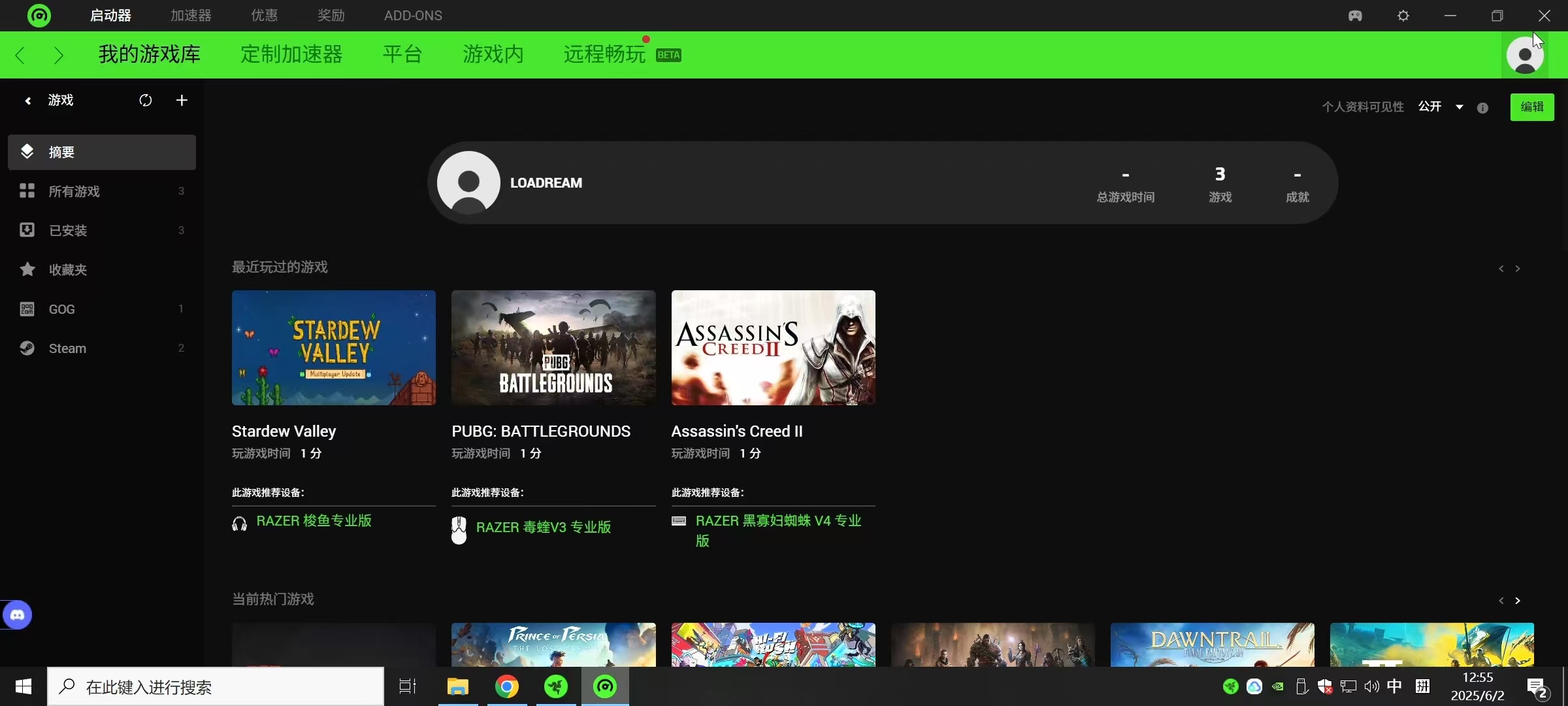
Task: Open Chrome from the taskbar
Action: (x=507, y=686)
